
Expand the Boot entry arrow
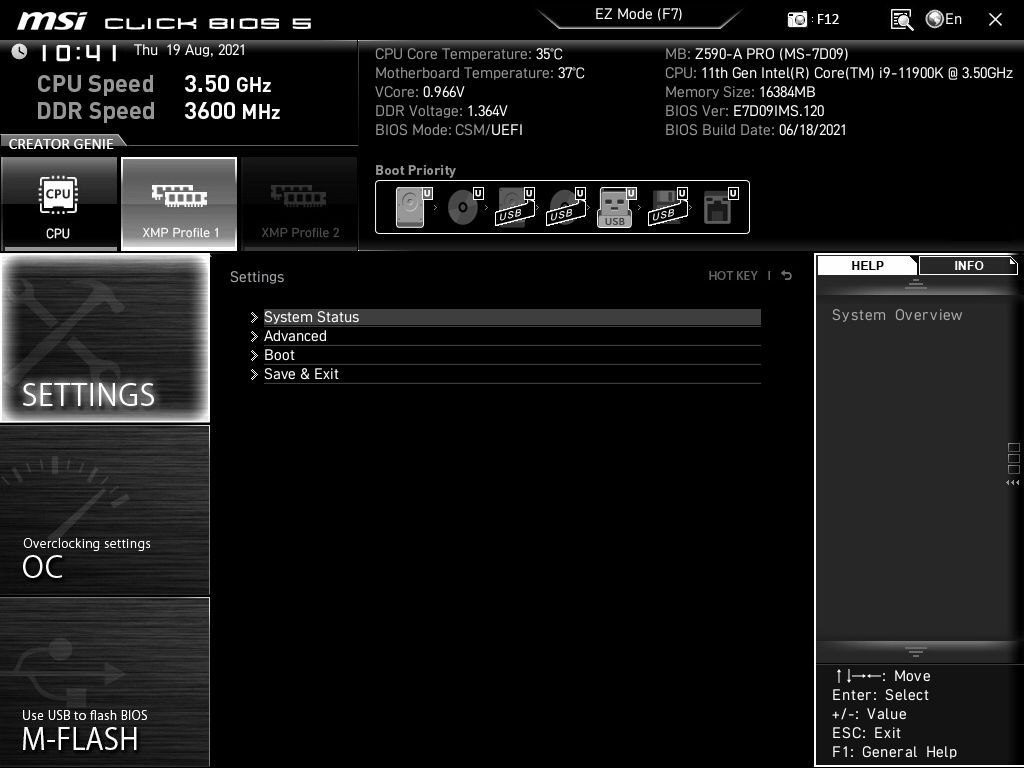point(254,355)
